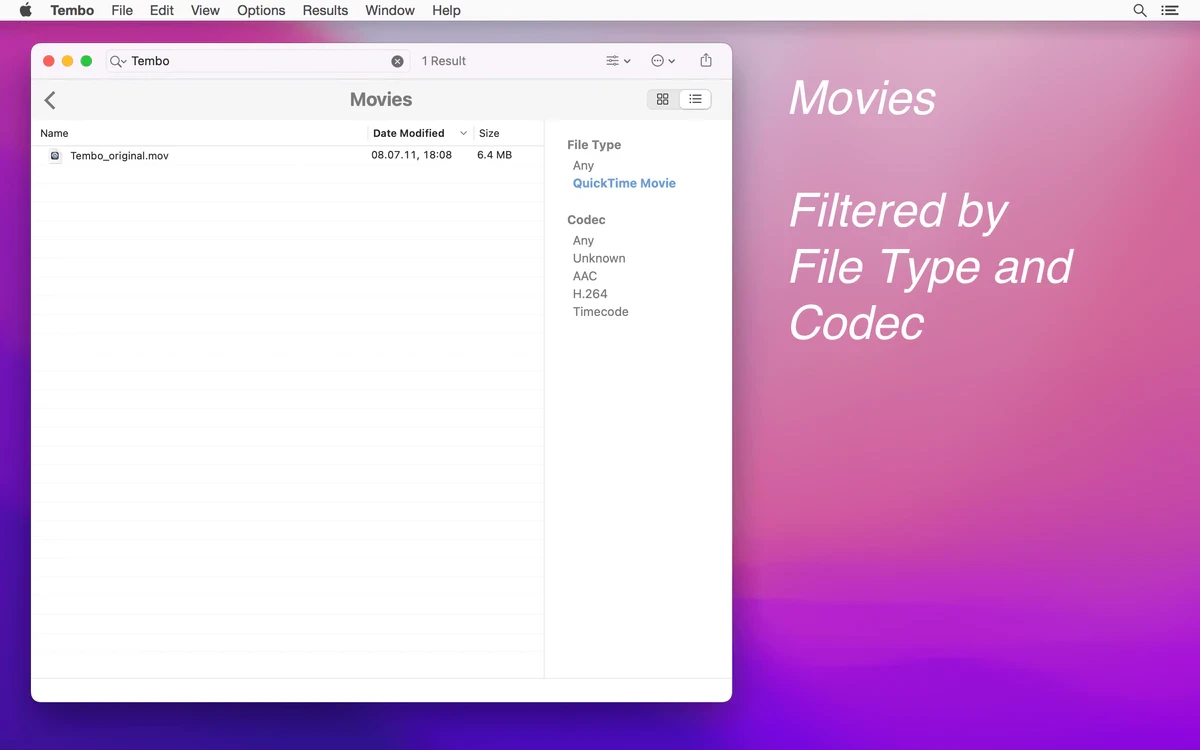Image resolution: width=1200 pixels, height=750 pixels.
Task: Sort by Date Modified column
Action: click(x=409, y=133)
